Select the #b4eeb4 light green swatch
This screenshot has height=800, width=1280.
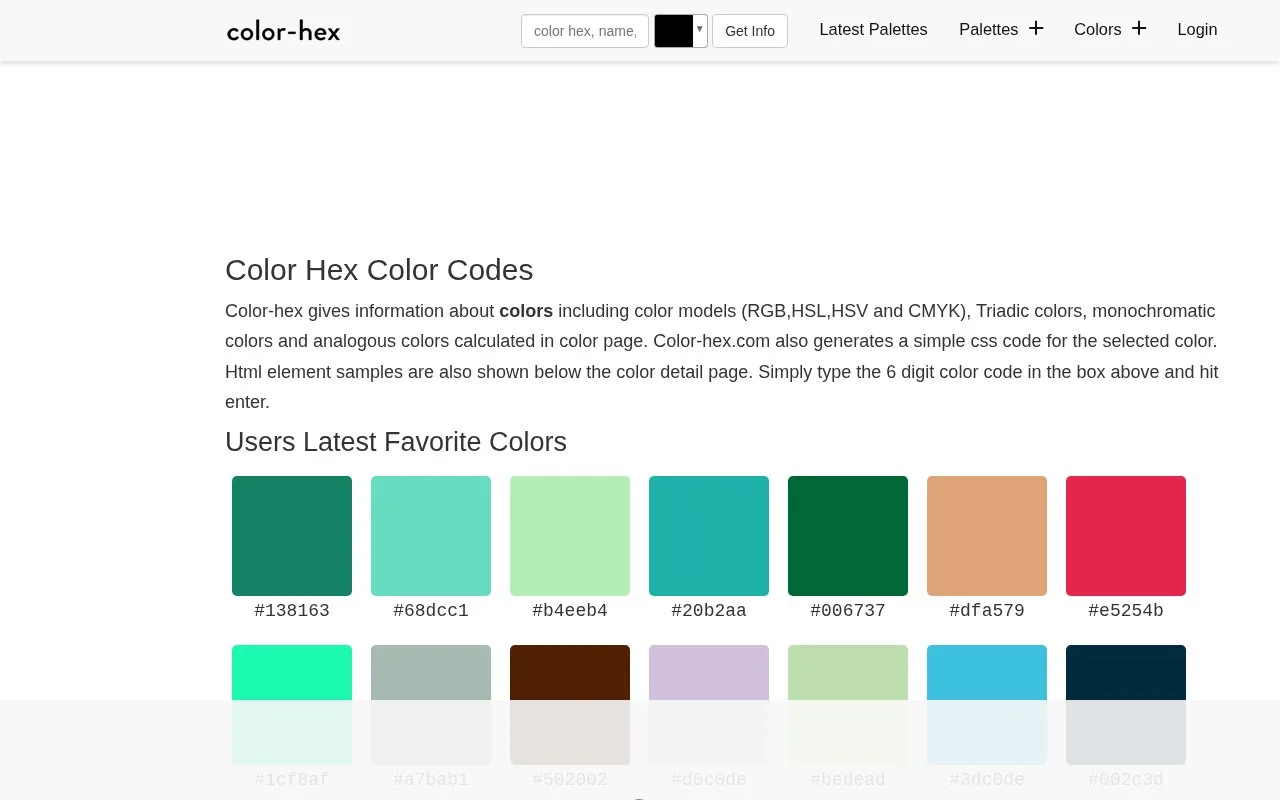tap(570, 536)
